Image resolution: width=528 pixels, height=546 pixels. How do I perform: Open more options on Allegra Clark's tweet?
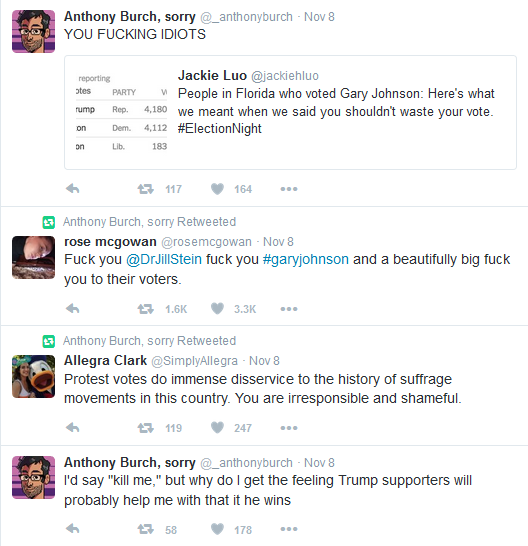[289, 428]
